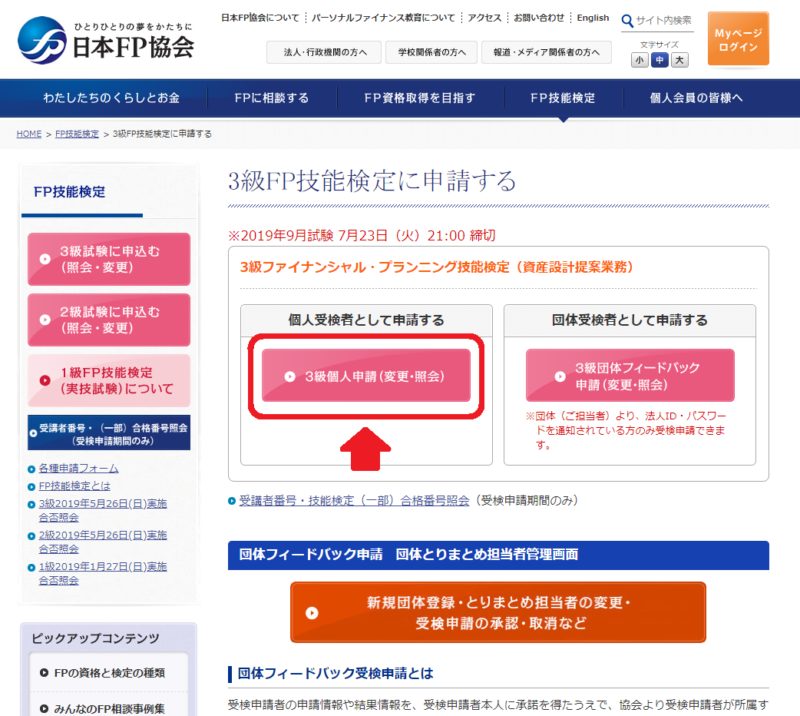Open パーソナルファイナンス教育について link

pos(383,18)
